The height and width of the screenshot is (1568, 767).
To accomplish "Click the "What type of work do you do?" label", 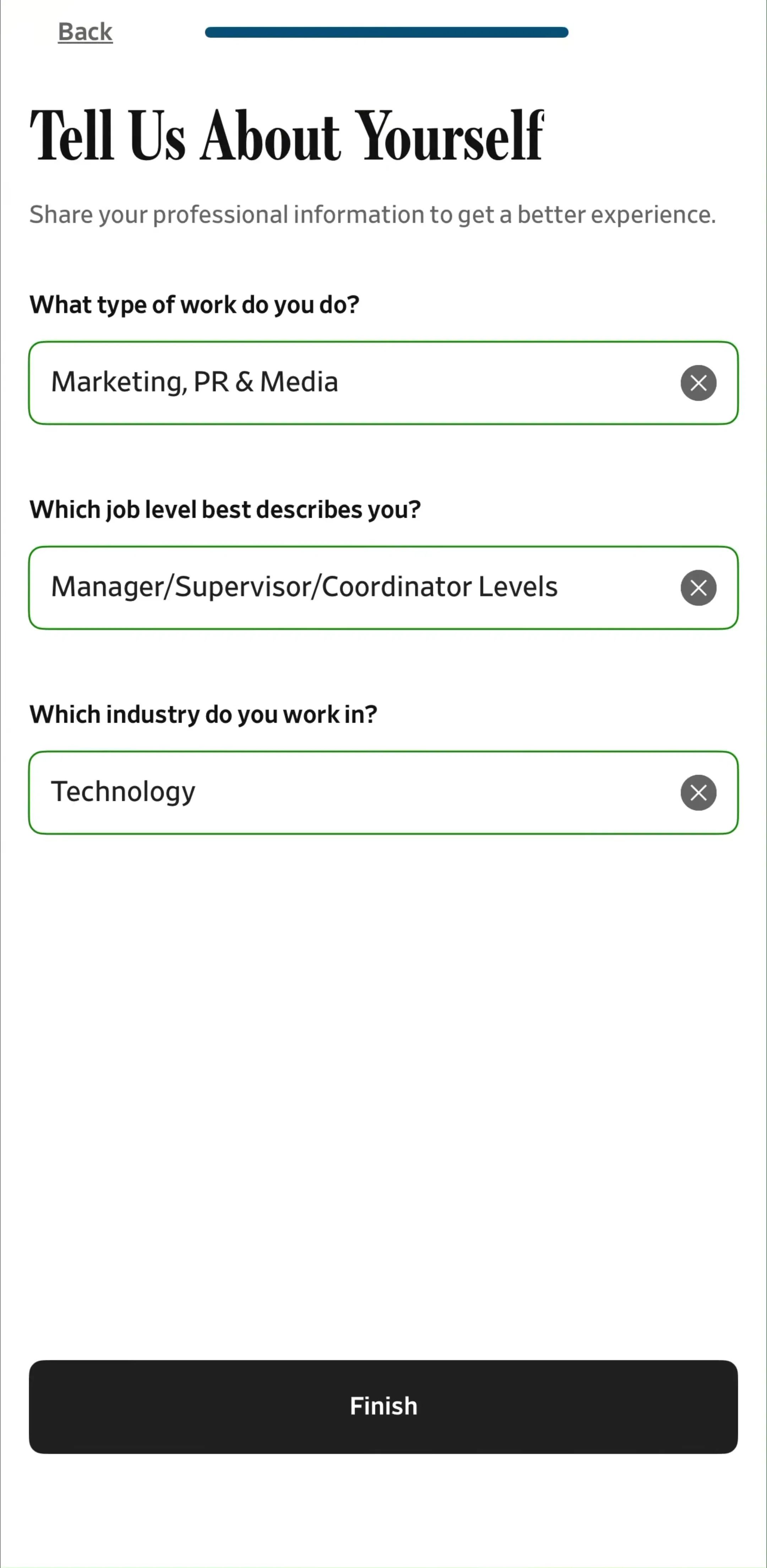I will 195,305.
